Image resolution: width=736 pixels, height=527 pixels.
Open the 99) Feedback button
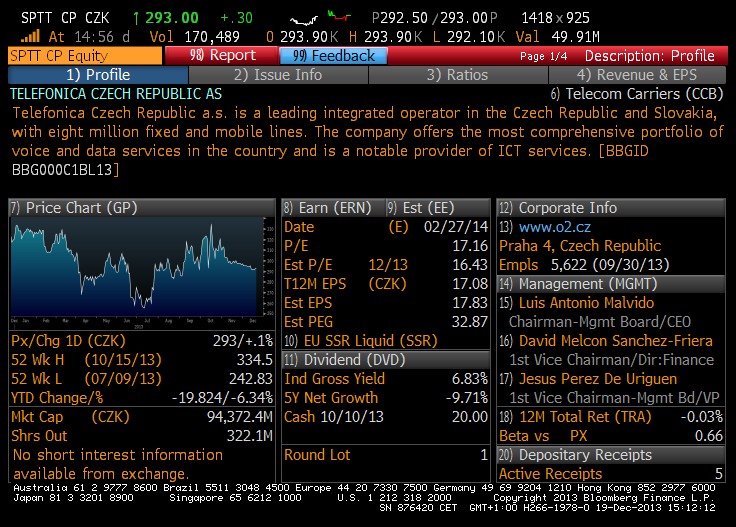[333, 55]
